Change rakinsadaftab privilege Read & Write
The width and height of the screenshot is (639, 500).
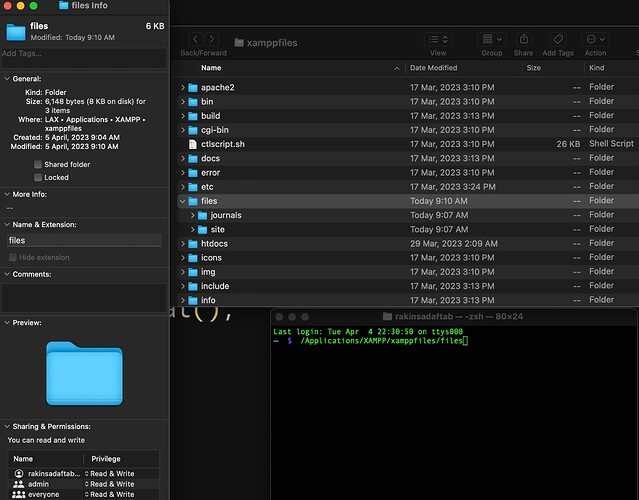109,474
